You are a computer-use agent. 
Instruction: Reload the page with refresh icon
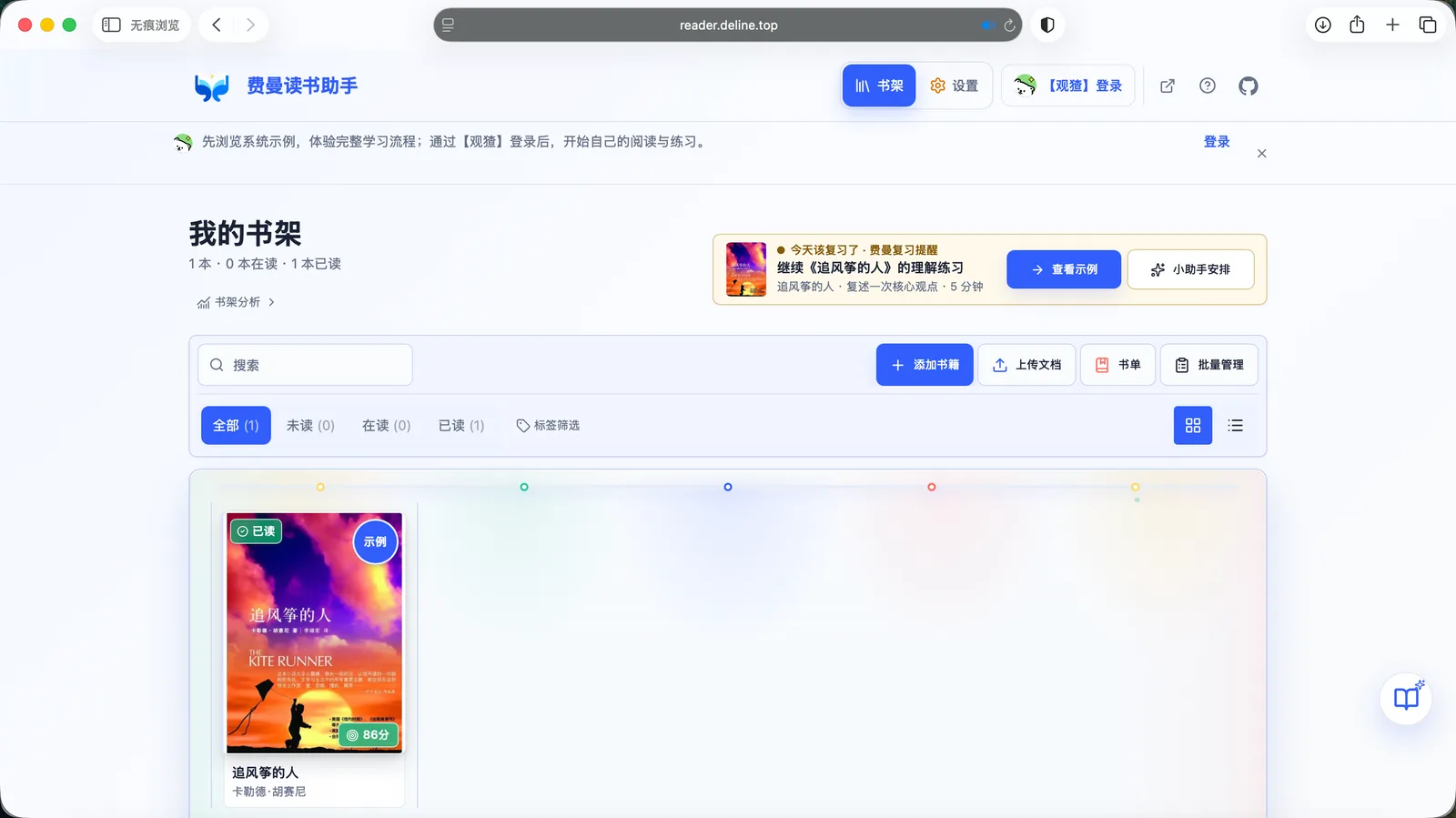click(x=1009, y=25)
